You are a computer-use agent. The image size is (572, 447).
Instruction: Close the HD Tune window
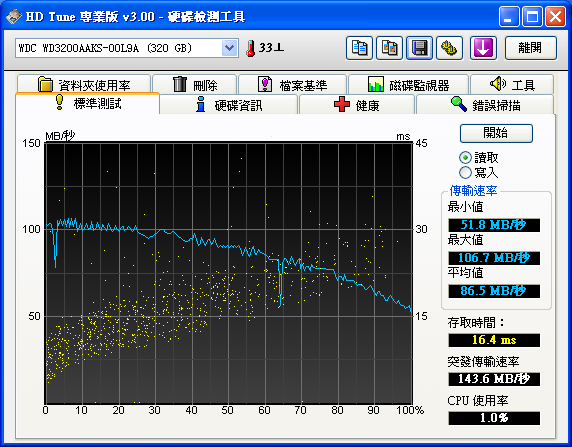point(556,17)
